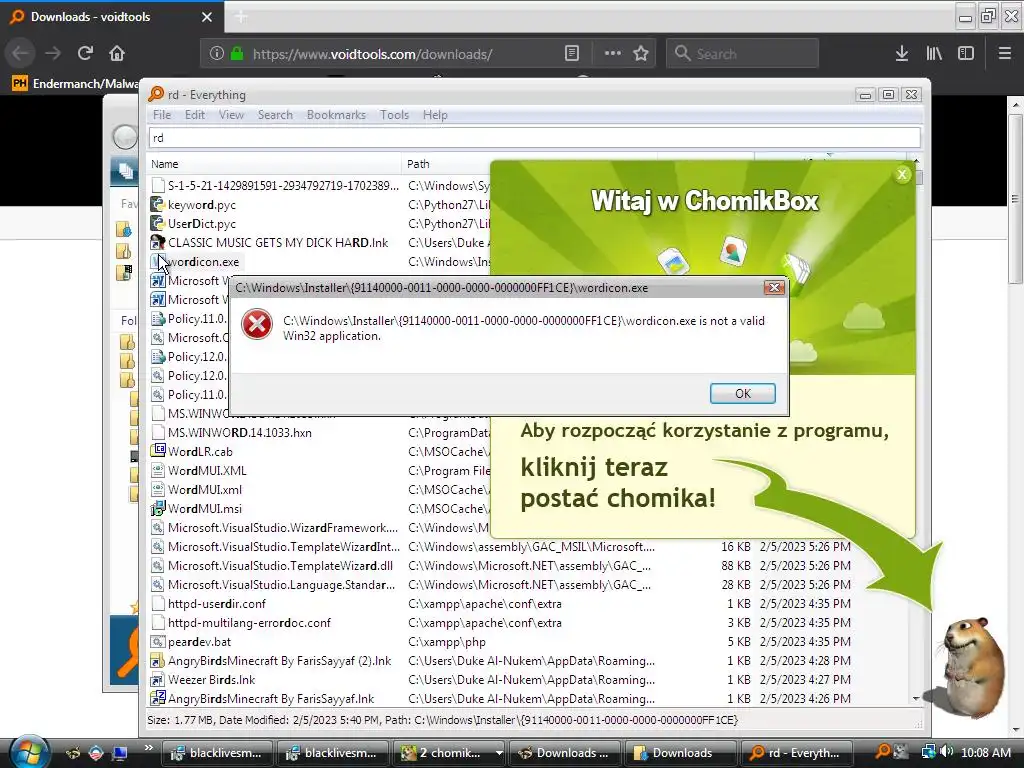This screenshot has height=768, width=1024.
Task: Select keyword.pyc file icon
Action: coord(157,204)
